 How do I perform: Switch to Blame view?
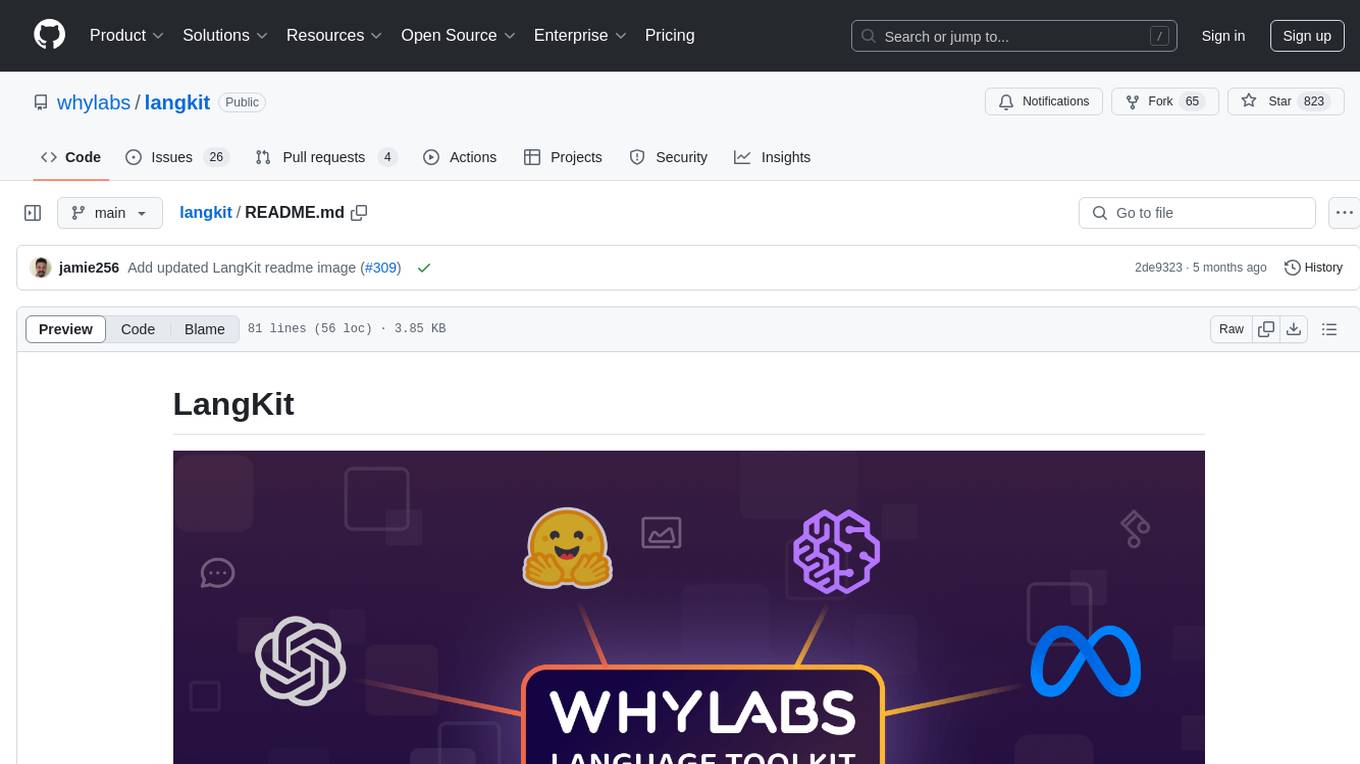(204, 329)
